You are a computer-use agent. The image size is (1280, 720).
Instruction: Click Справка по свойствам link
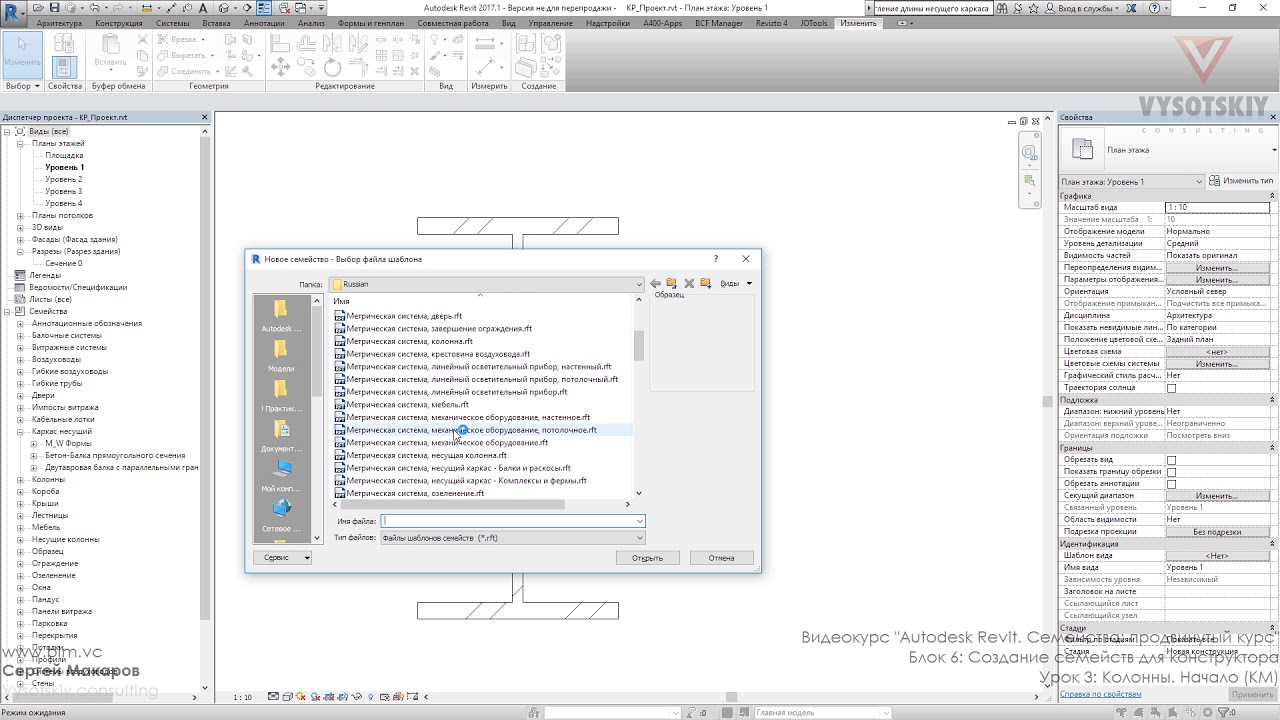(x=1101, y=694)
